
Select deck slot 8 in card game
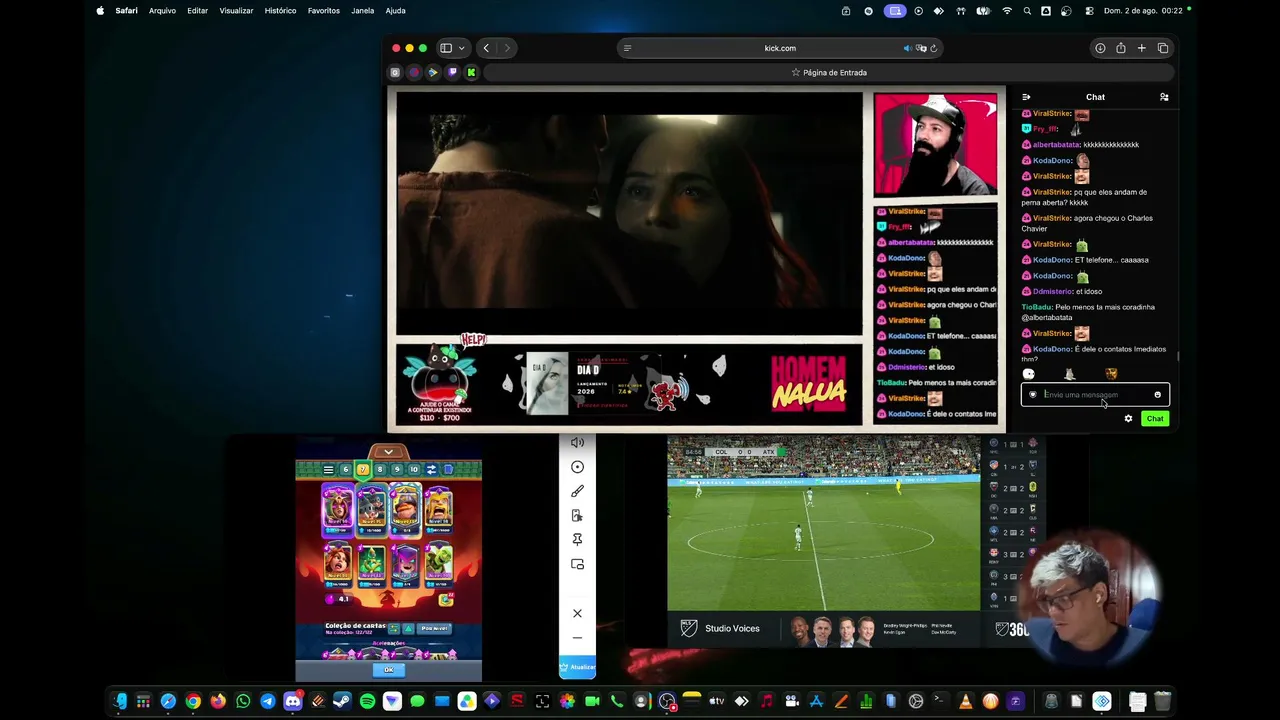pos(380,470)
